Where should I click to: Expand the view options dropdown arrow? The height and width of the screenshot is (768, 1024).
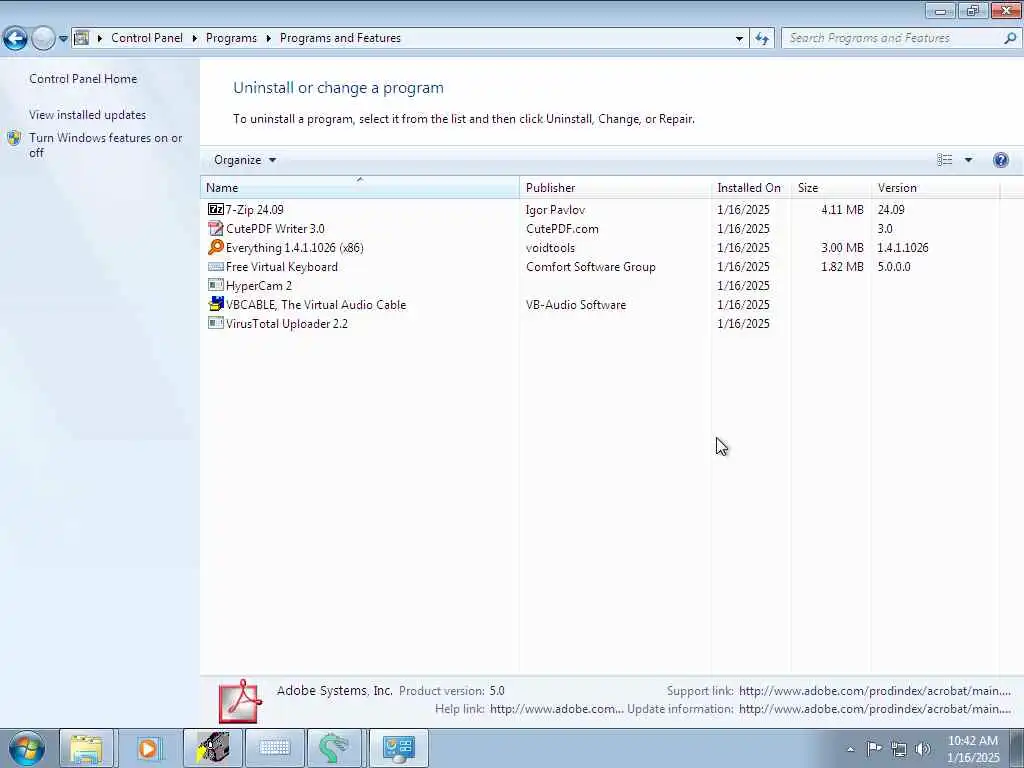968,160
